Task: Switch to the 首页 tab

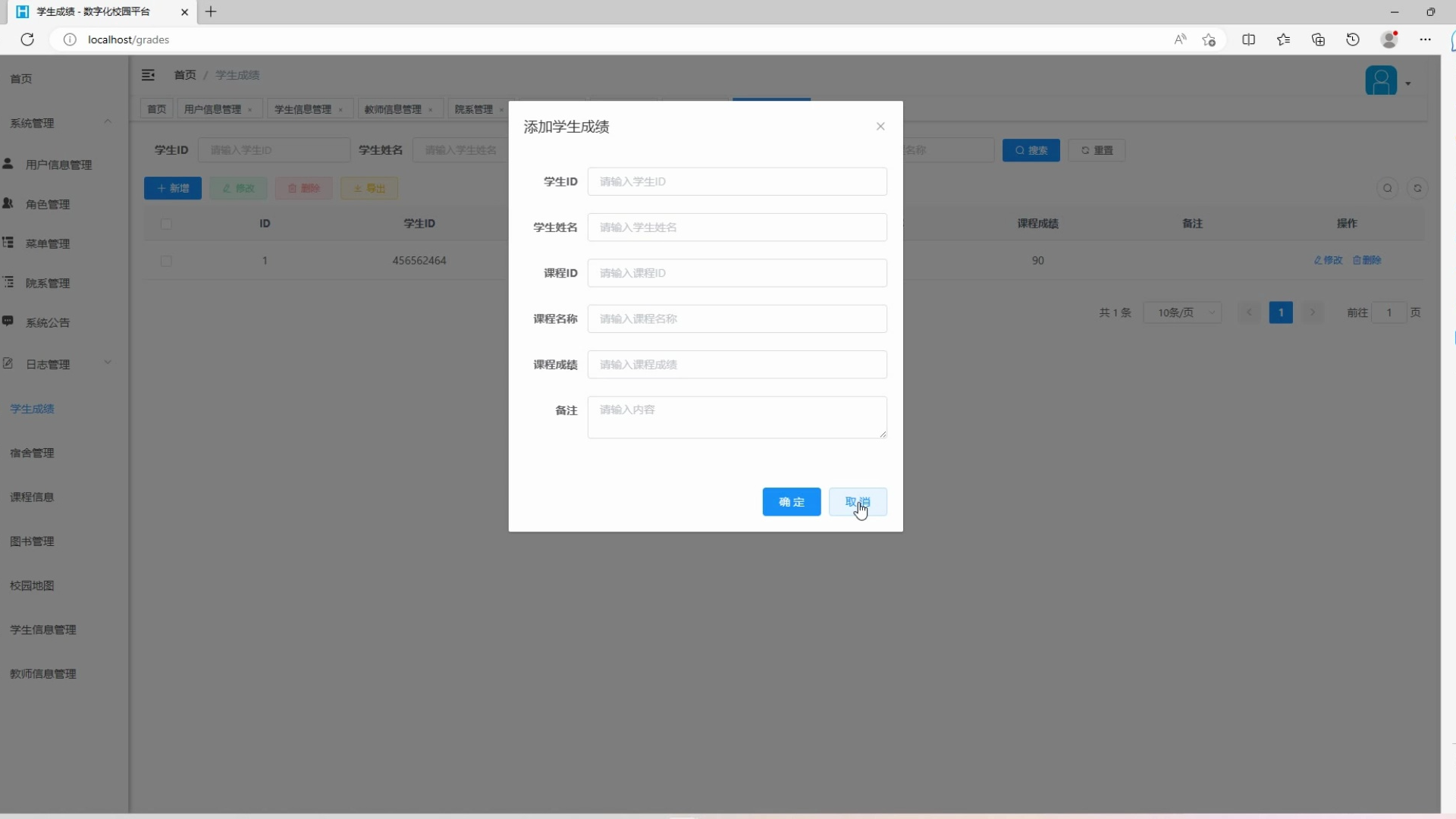Action: tap(156, 109)
